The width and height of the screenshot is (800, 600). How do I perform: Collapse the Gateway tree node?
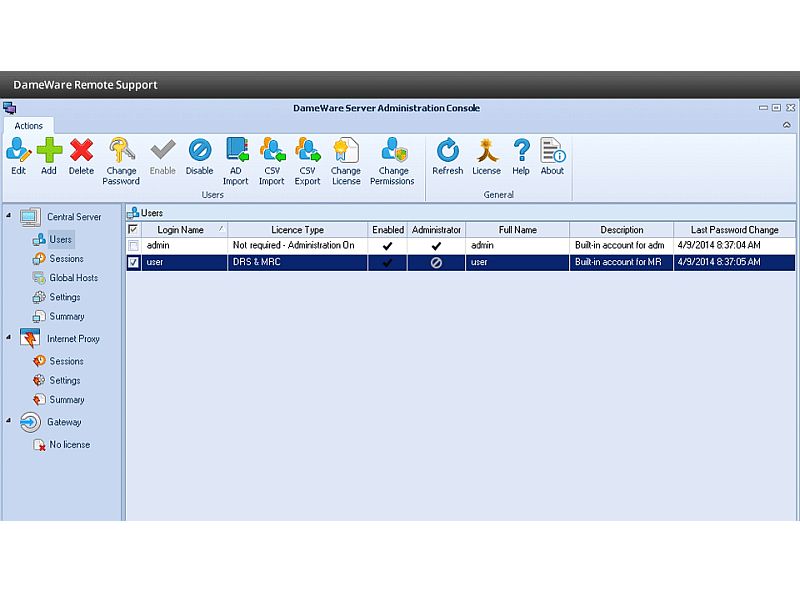click(x=9, y=421)
